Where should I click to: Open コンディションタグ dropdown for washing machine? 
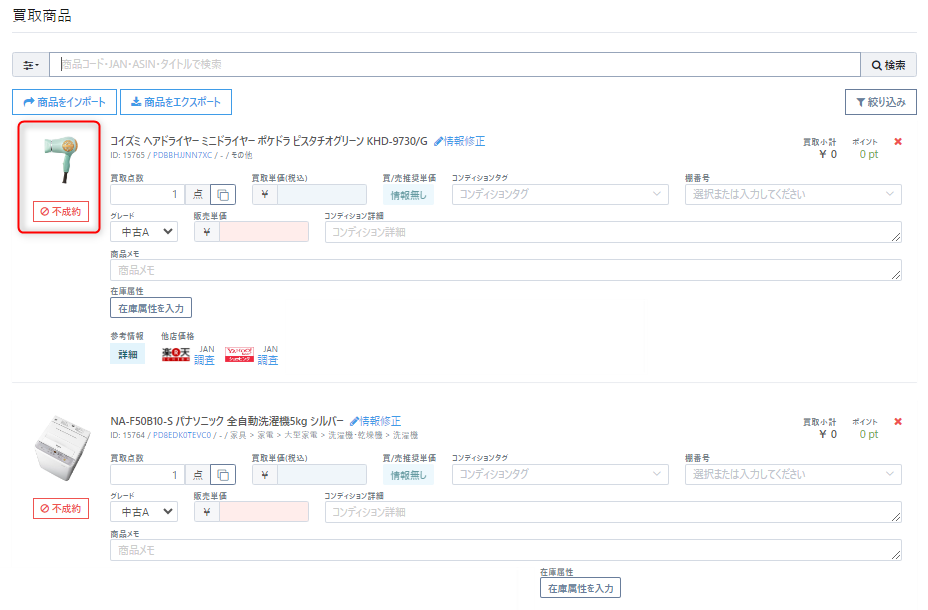click(560, 474)
